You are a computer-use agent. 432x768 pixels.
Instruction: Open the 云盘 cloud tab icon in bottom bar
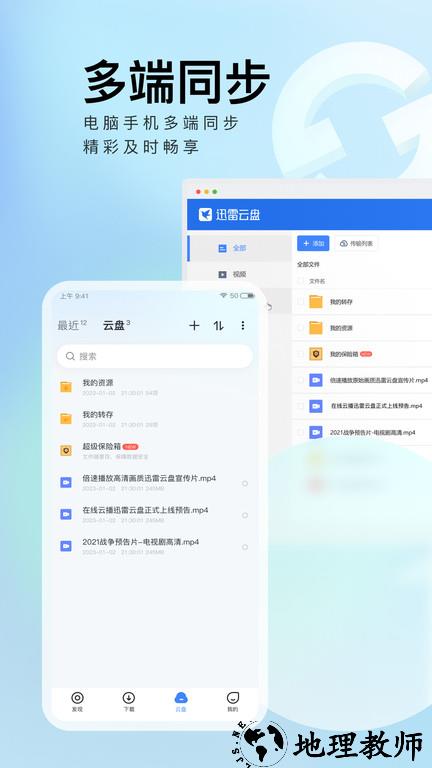point(181,698)
